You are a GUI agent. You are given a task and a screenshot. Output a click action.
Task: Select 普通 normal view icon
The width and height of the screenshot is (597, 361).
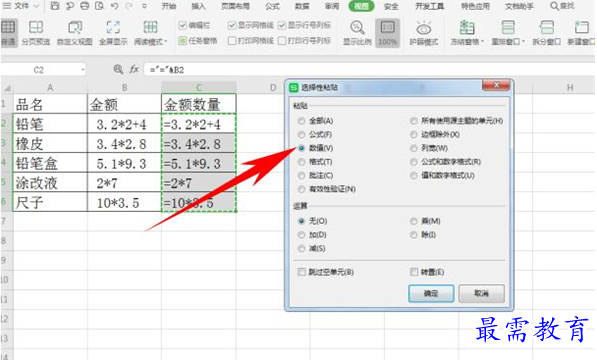[8, 27]
